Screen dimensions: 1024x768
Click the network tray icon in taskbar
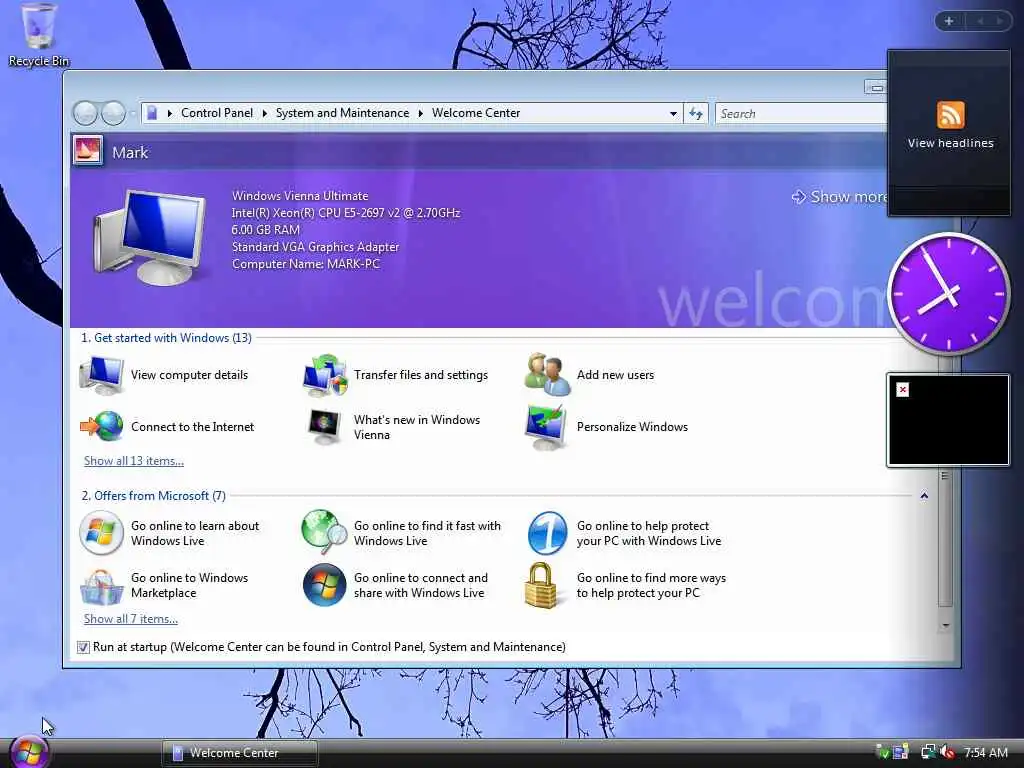tap(928, 752)
